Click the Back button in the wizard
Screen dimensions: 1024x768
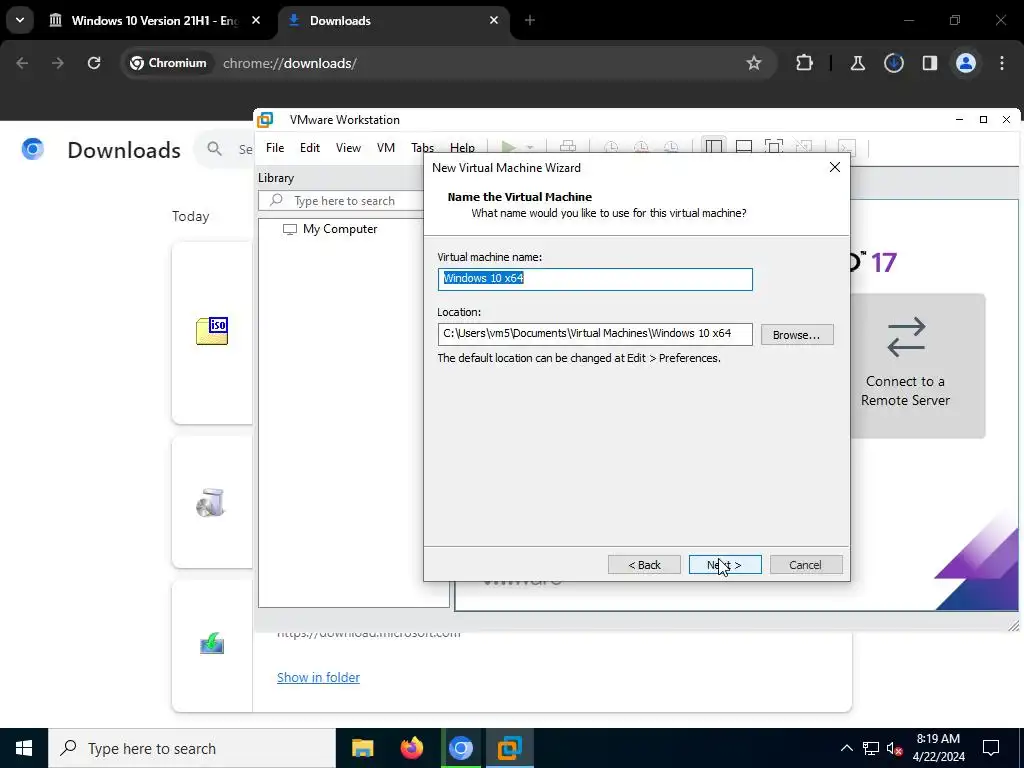point(644,565)
